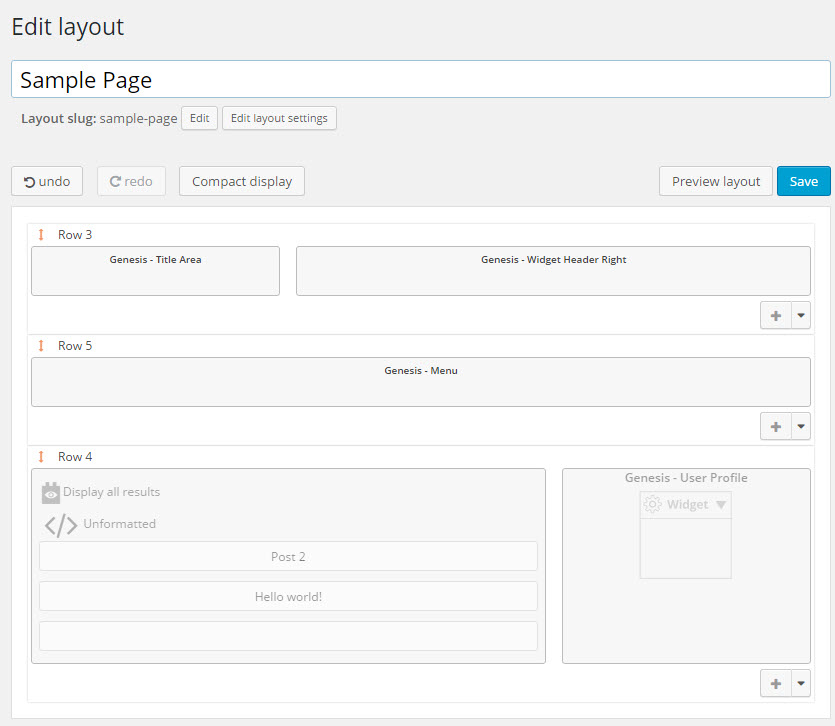This screenshot has height=726, width=835.
Task: Select the Genesis - Title Area cell
Action: [x=155, y=271]
